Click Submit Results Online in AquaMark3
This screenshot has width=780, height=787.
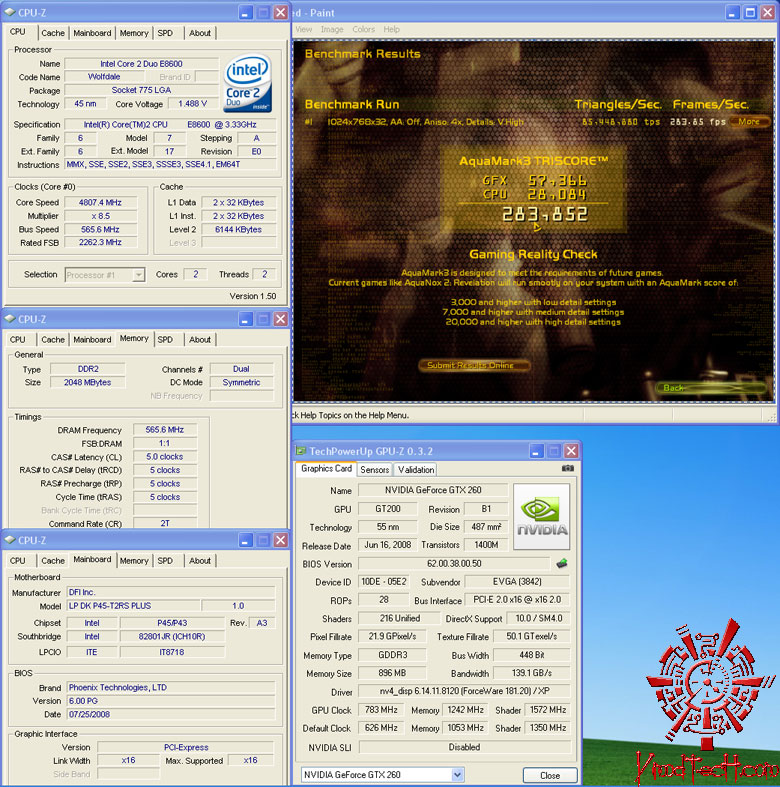pyautogui.click(x=474, y=365)
